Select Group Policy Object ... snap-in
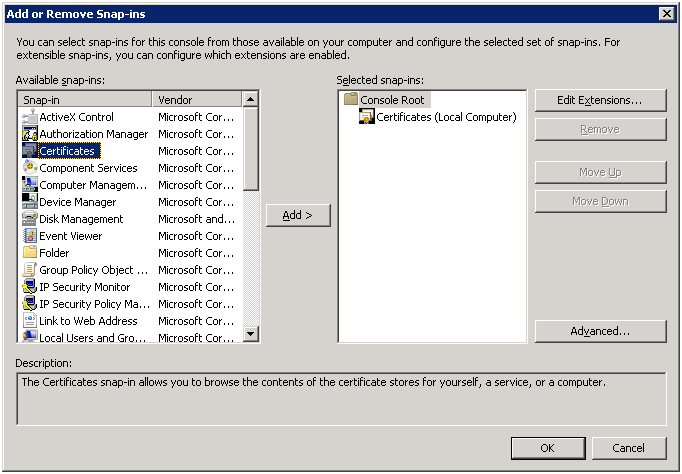This screenshot has width=682, height=474. [94, 270]
